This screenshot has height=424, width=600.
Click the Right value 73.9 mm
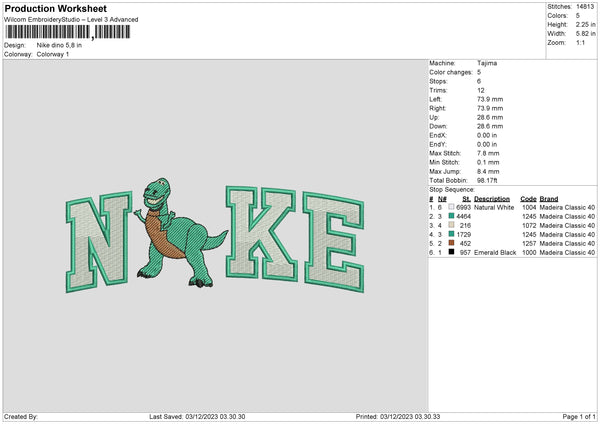pos(490,109)
